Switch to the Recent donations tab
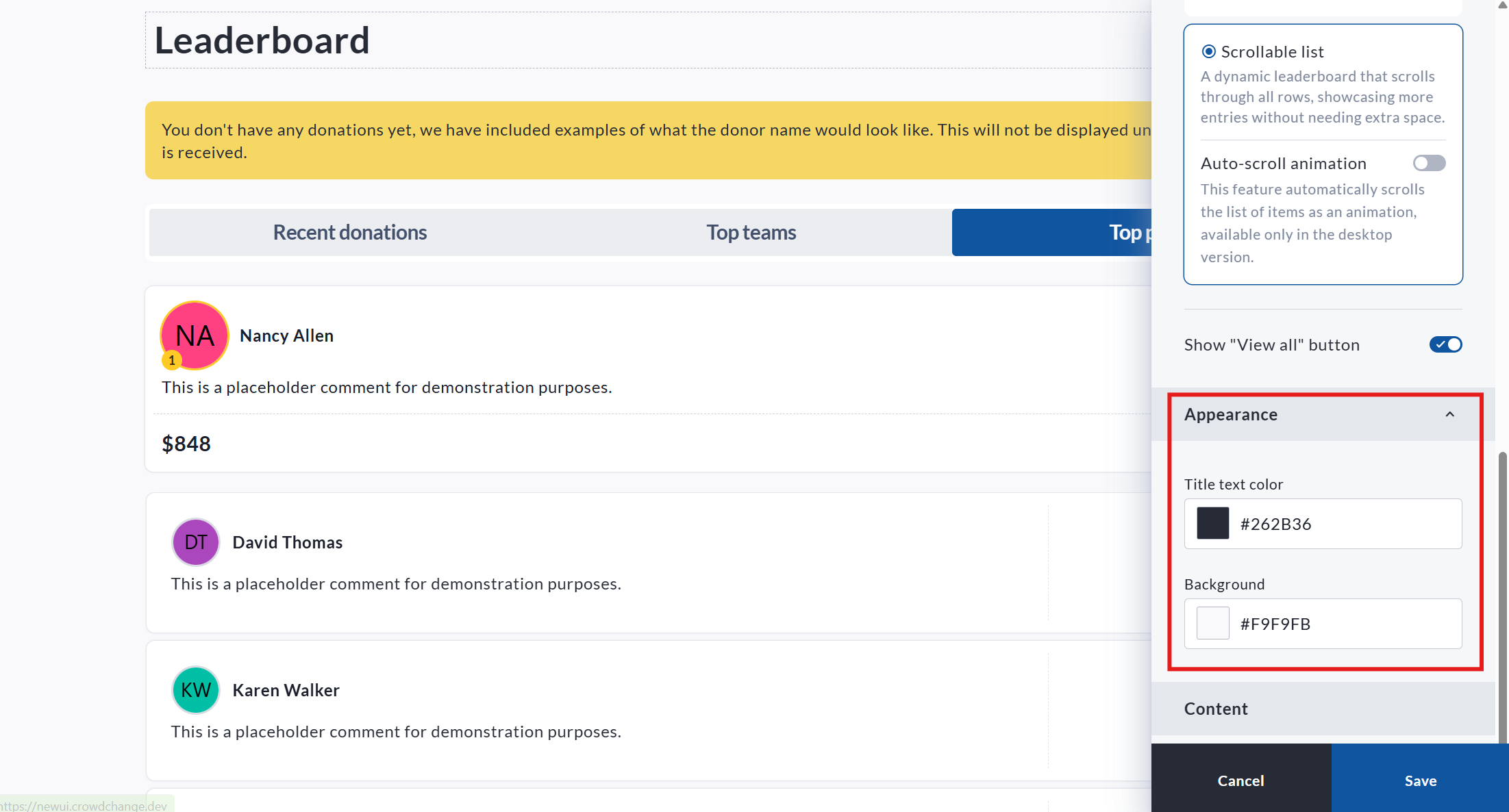This screenshot has height=812, width=1509. tap(349, 233)
